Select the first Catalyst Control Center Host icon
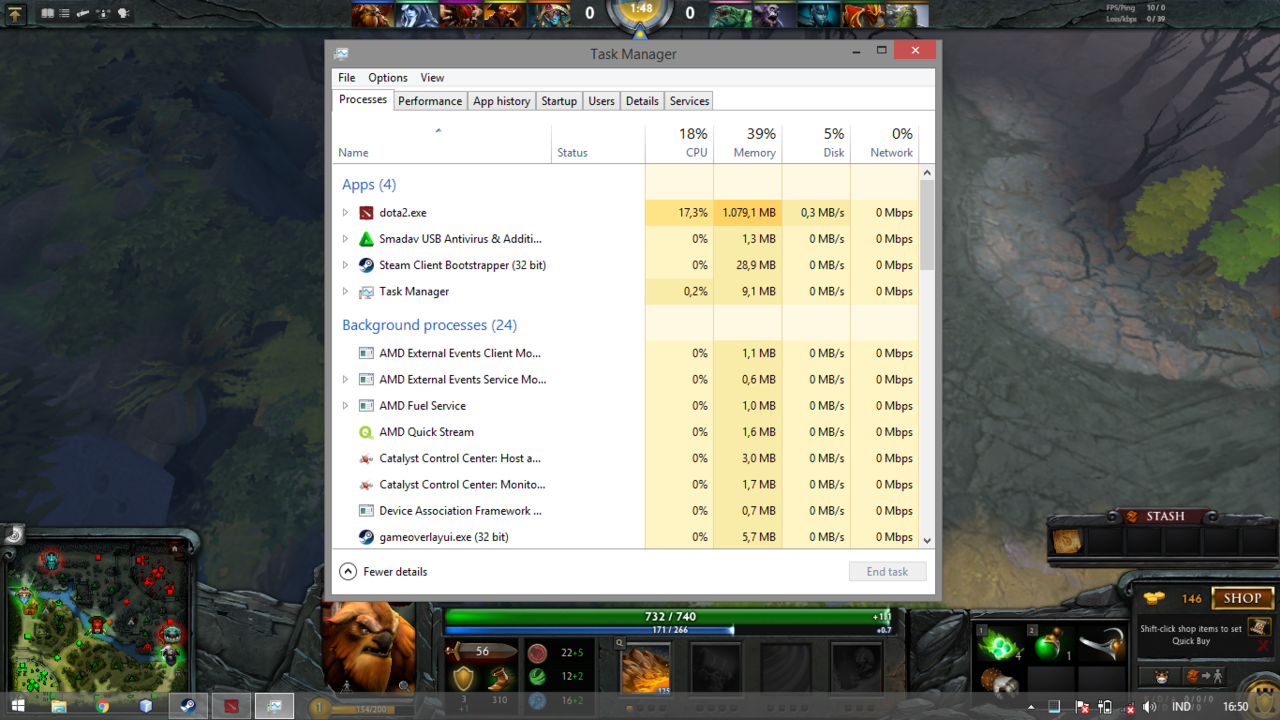 (366, 458)
